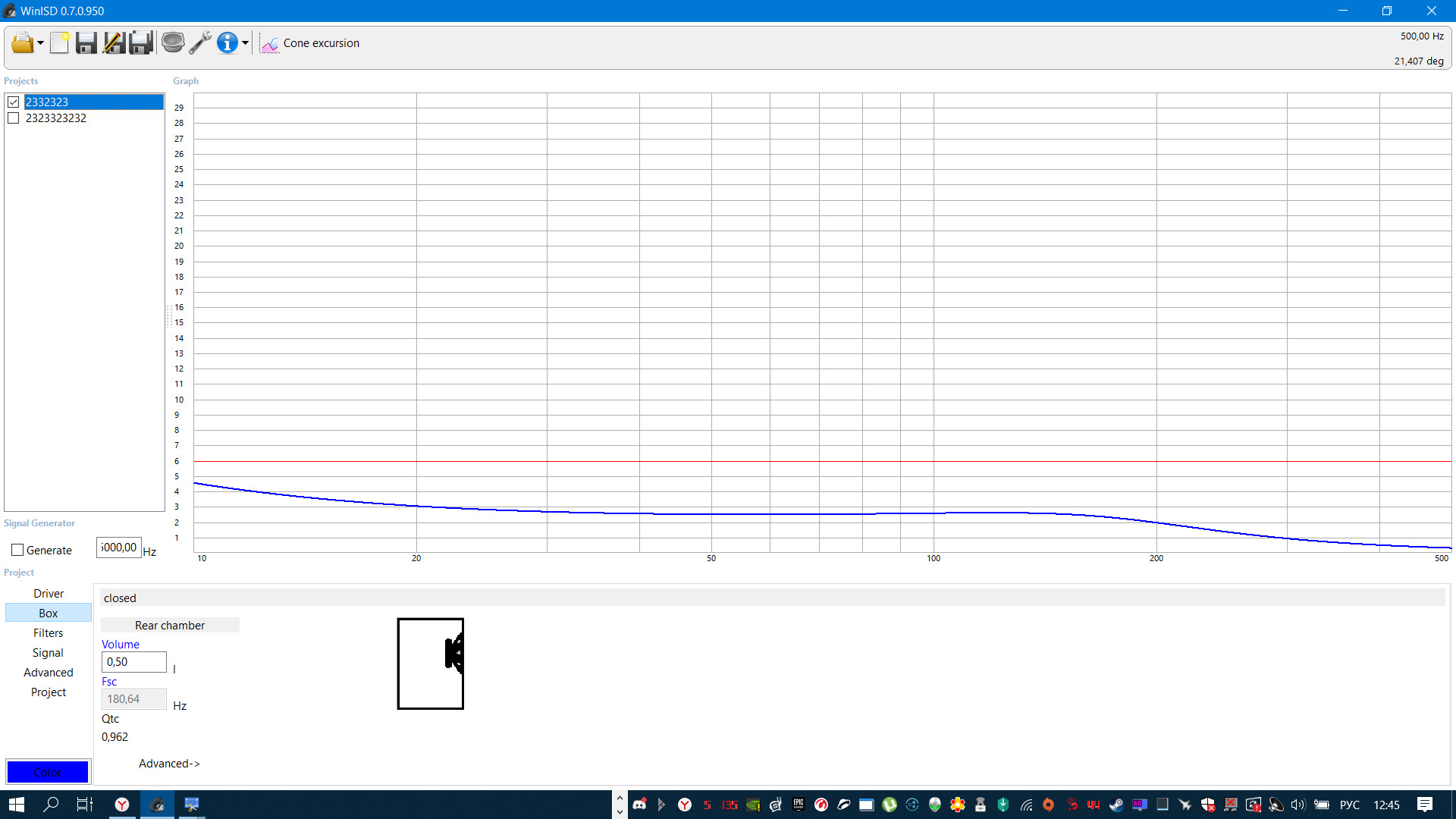The height and width of the screenshot is (819, 1456).
Task: Switch to the Signal tab
Action: click(49, 653)
